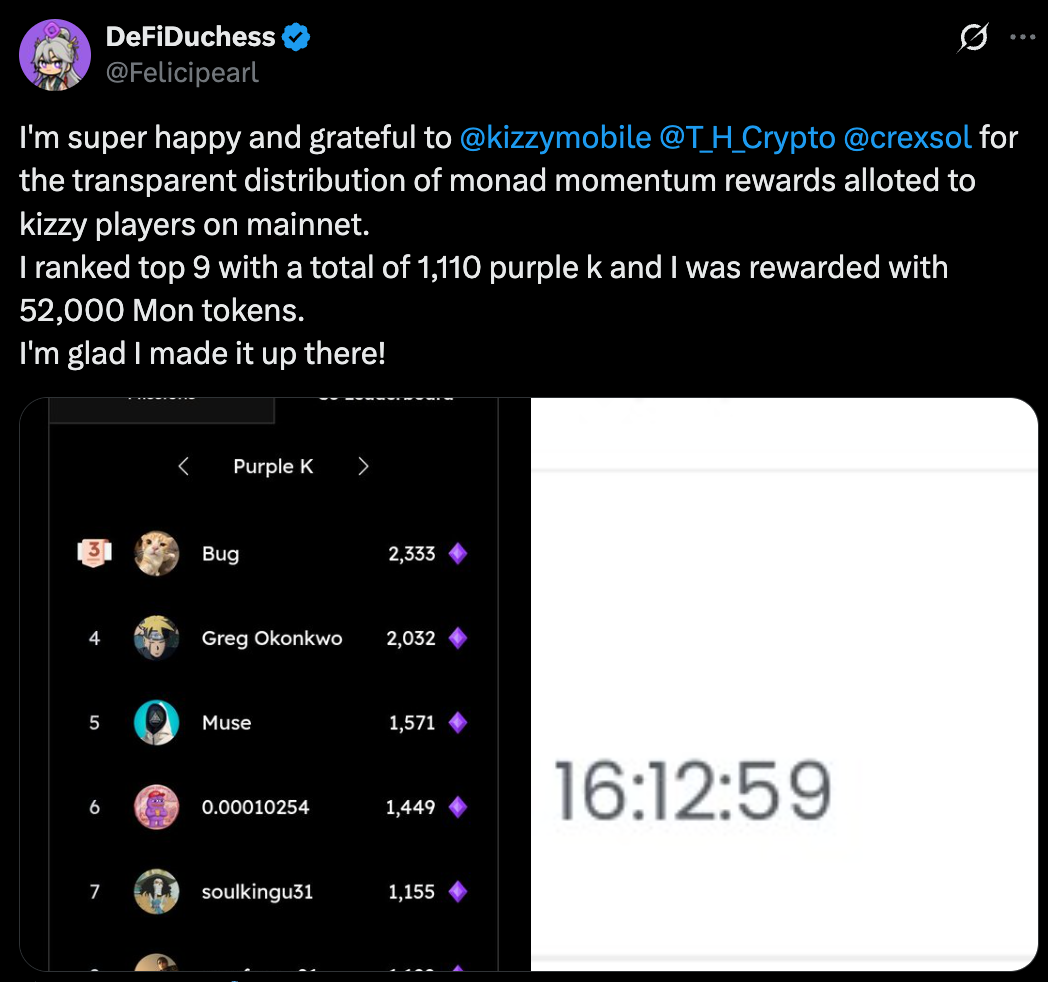Select Bug's cat avatar in the leaderboard
The height and width of the screenshot is (982, 1048).
coord(157,553)
